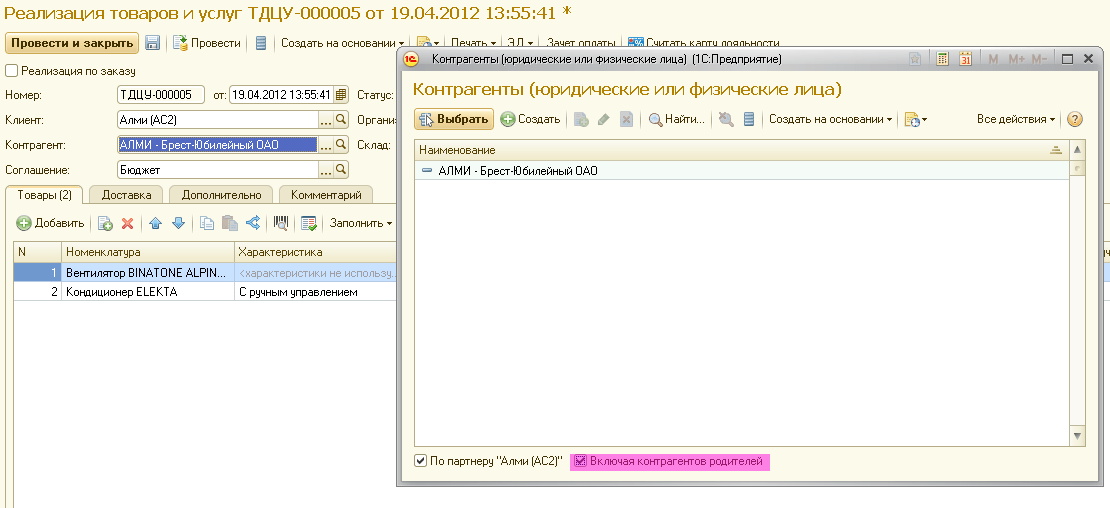Open calculator icon in dialog title bar
Image resolution: width=1110 pixels, height=508 pixels.
tap(942, 60)
